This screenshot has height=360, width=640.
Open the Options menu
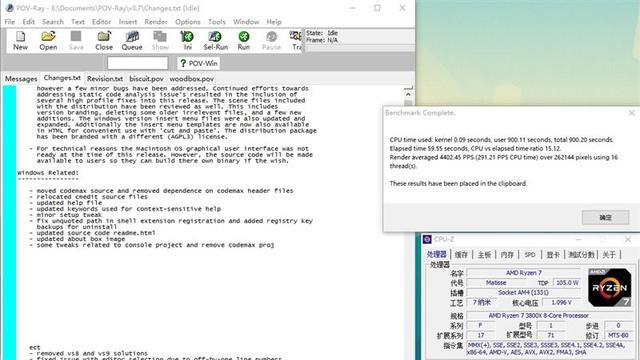click(x=188, y=22)
